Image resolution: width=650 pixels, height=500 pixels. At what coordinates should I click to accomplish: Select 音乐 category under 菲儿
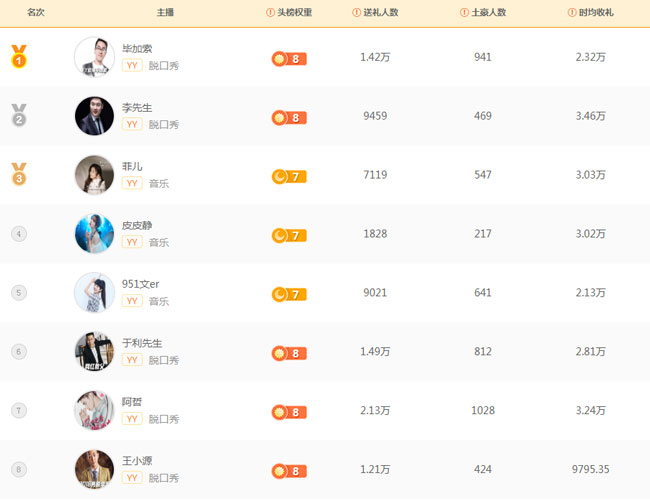[159, 183]
